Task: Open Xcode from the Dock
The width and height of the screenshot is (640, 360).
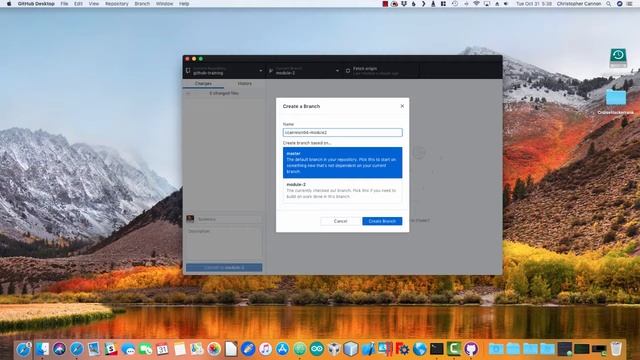Action: (x=368, y=349)
